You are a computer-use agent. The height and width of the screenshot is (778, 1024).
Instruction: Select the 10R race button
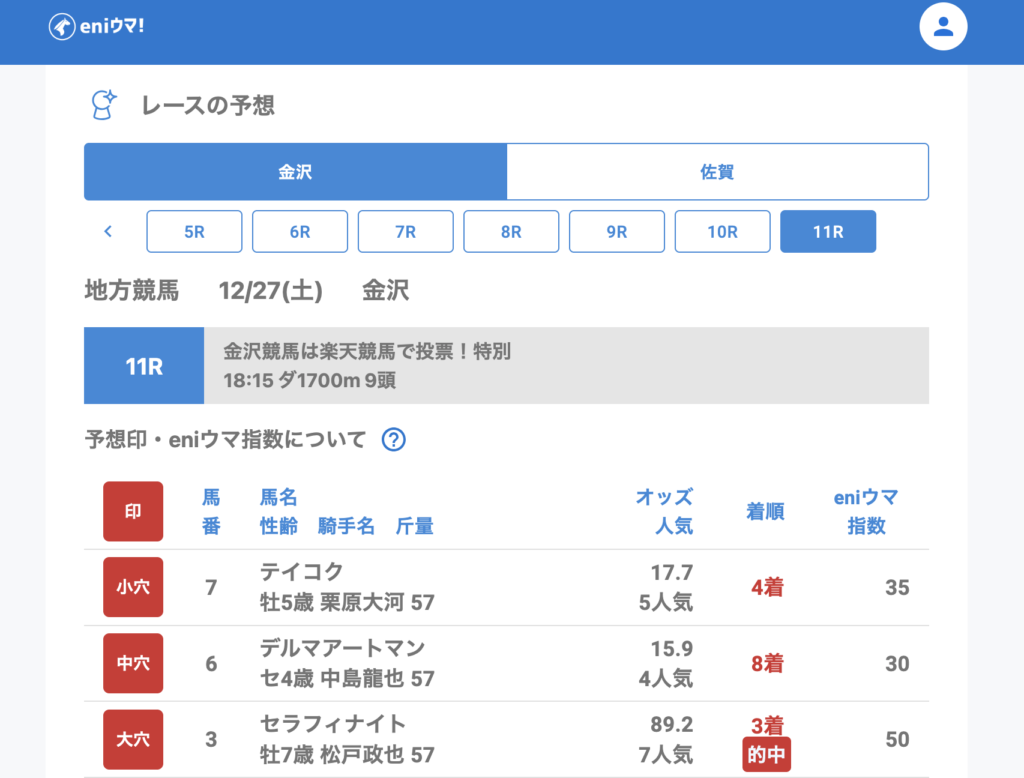point(722,232)
